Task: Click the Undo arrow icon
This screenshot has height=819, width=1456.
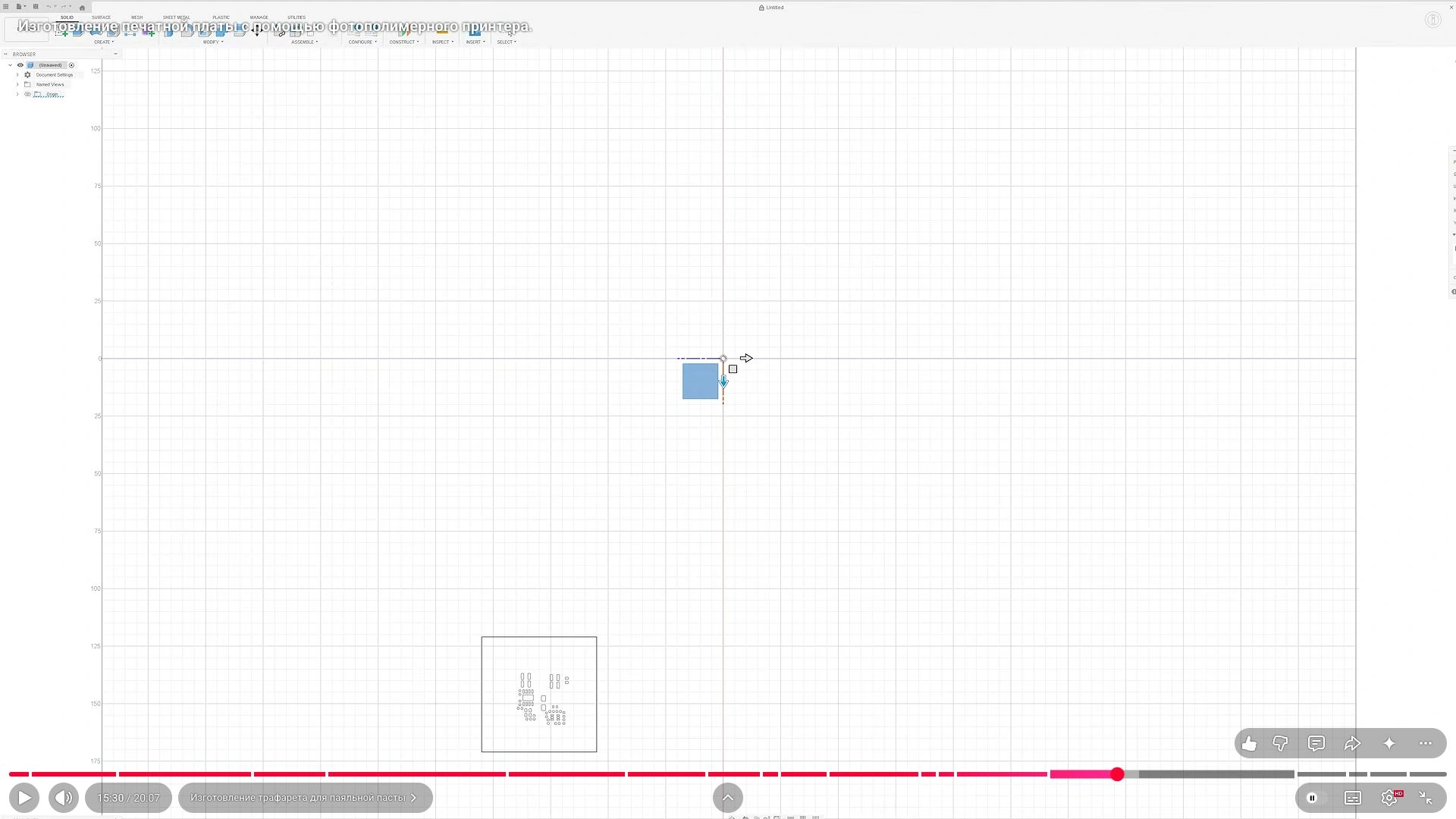Action: (x=49, y=7)
